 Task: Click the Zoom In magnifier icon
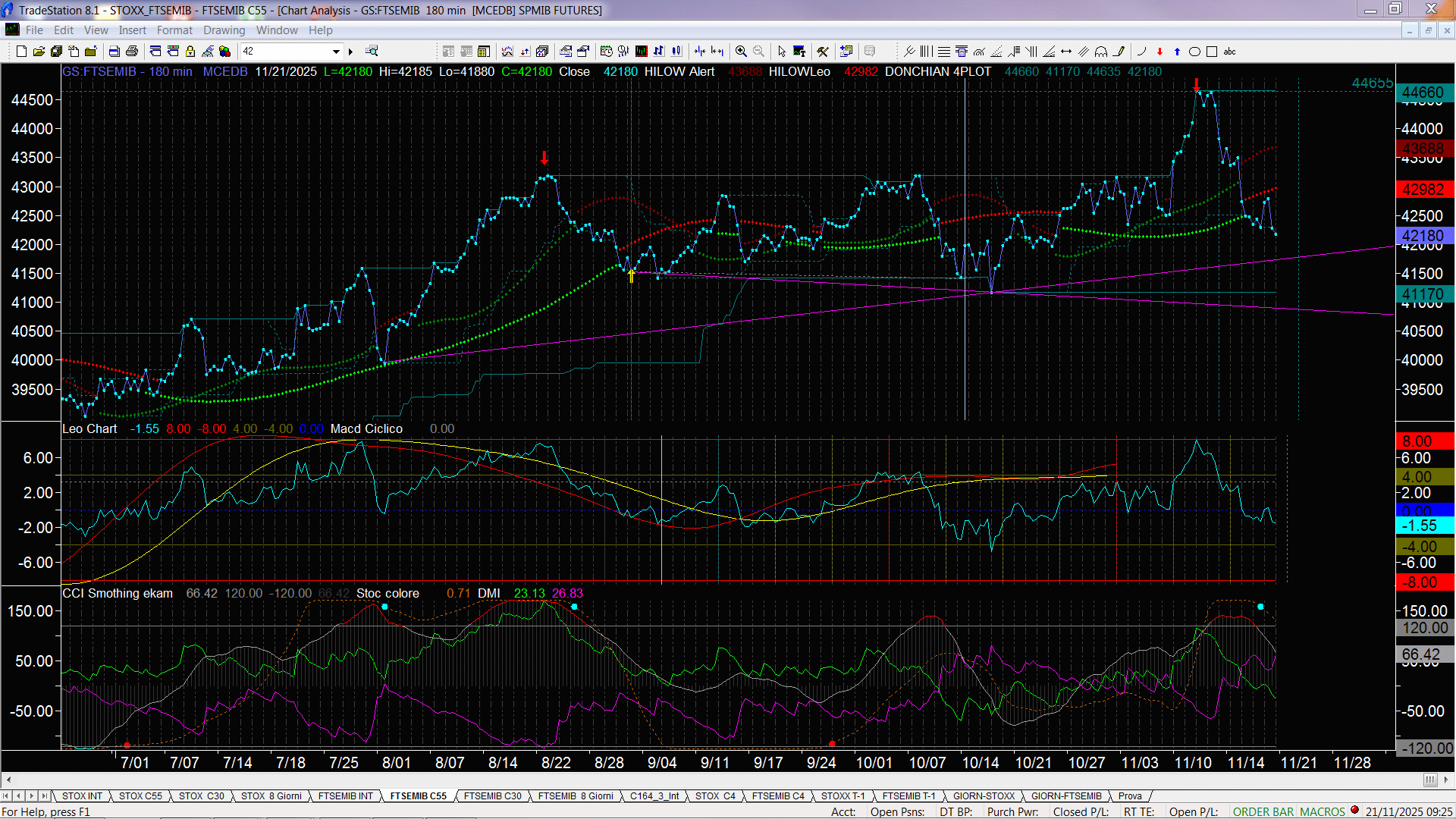[741, 52]
